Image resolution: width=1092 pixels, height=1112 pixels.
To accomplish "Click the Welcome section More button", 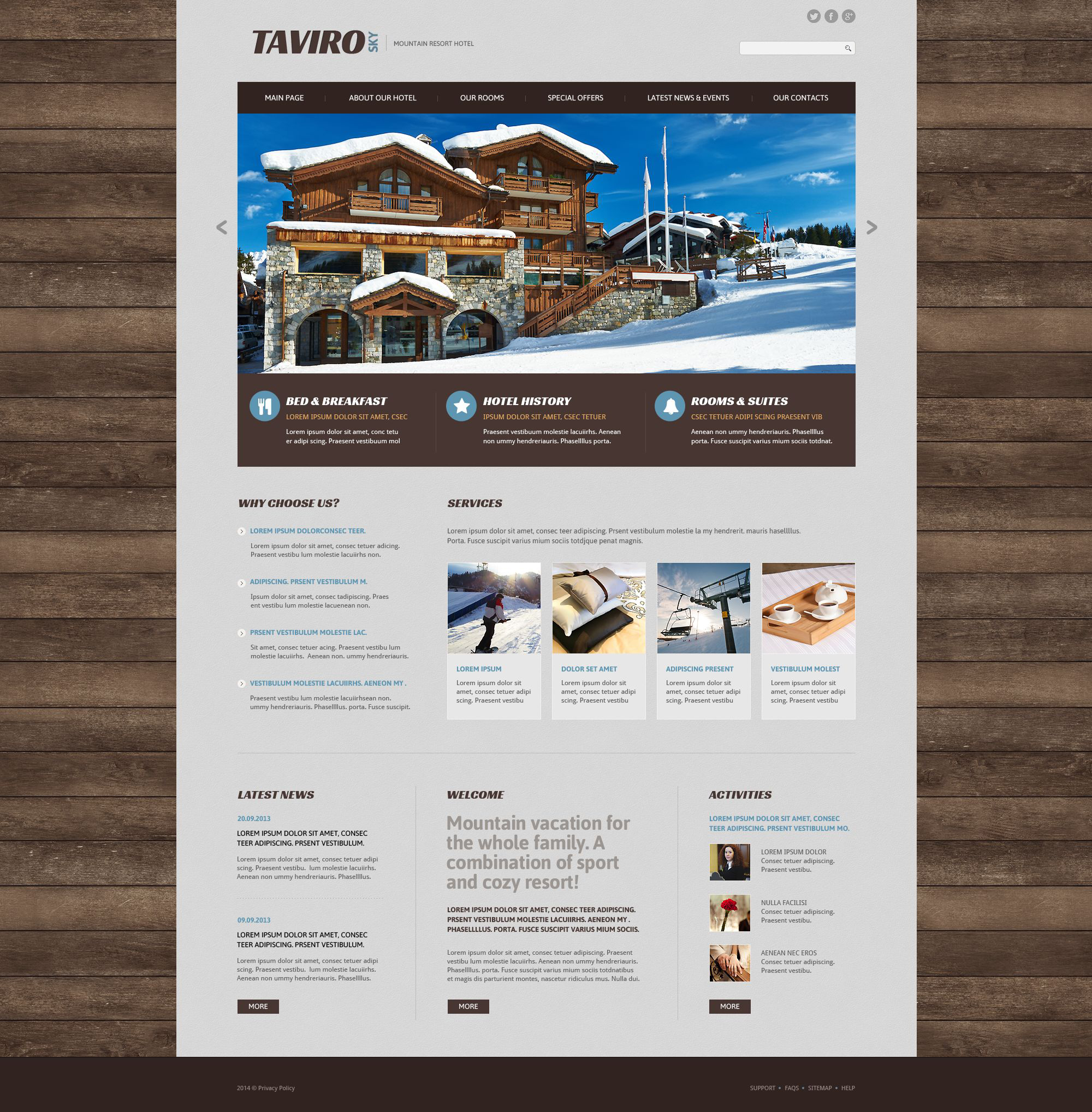I will [x=467, y=1006].
